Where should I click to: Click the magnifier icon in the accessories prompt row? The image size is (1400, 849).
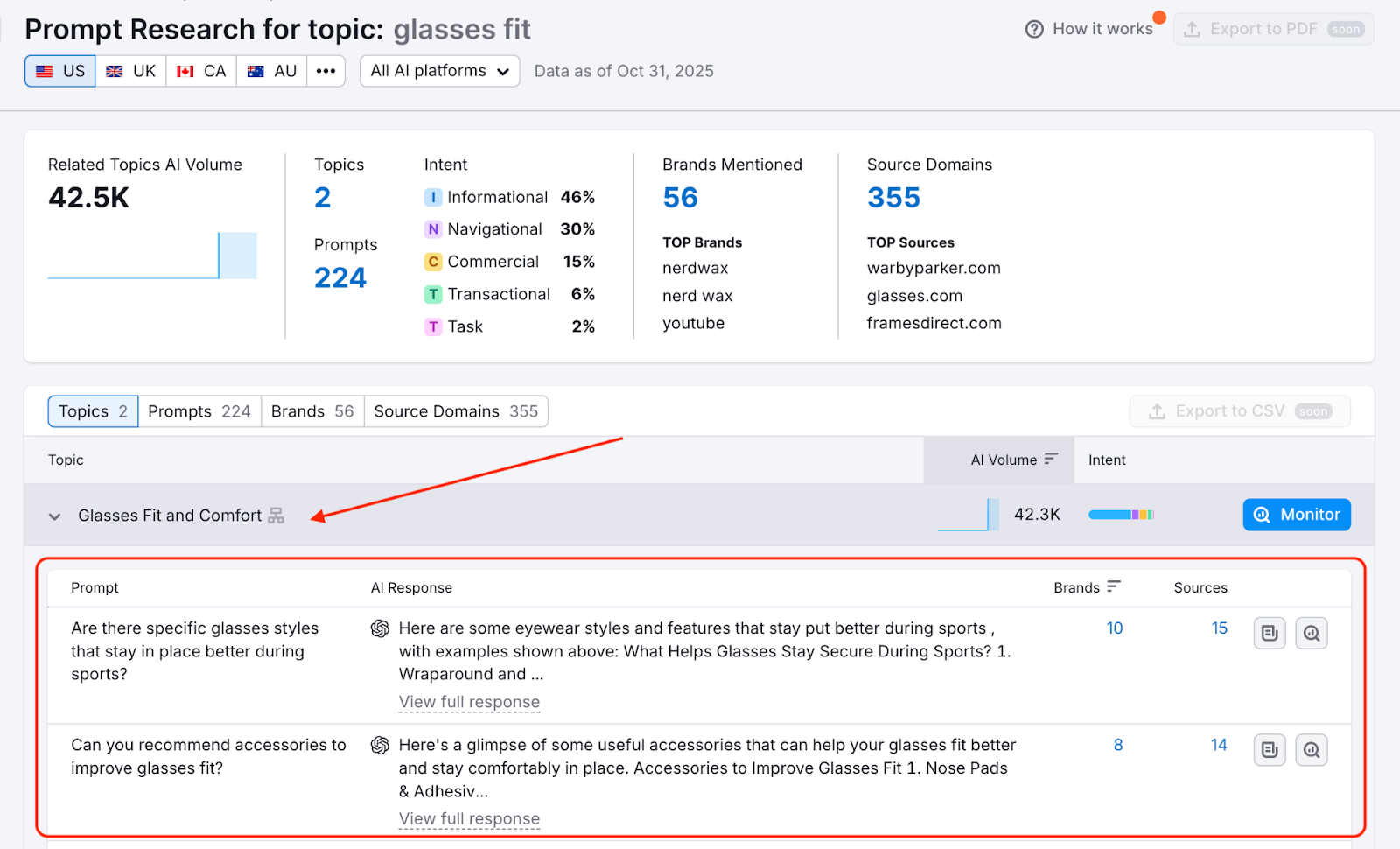[1311, 750]
